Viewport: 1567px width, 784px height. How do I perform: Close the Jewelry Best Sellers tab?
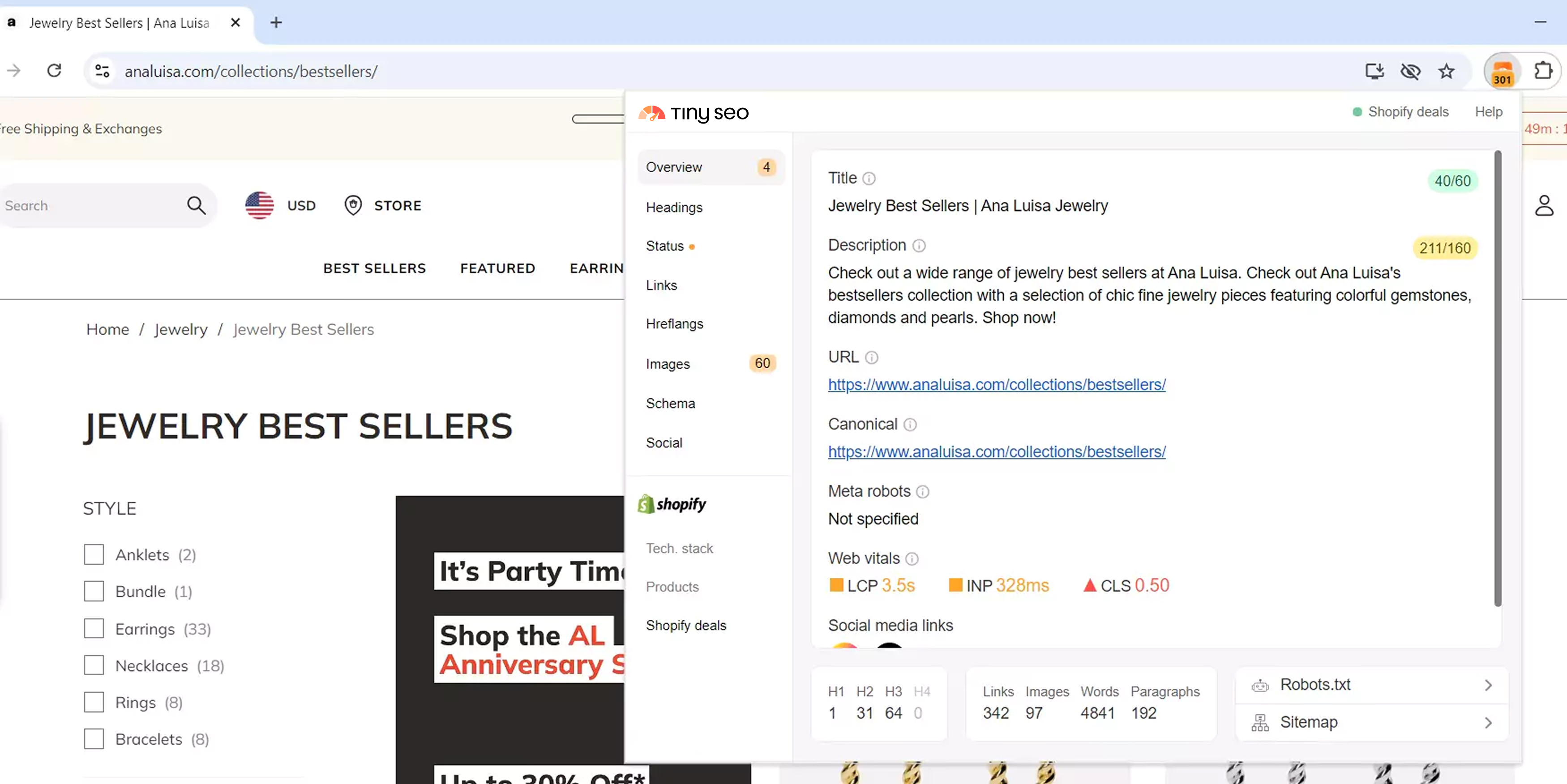[235, 22]
